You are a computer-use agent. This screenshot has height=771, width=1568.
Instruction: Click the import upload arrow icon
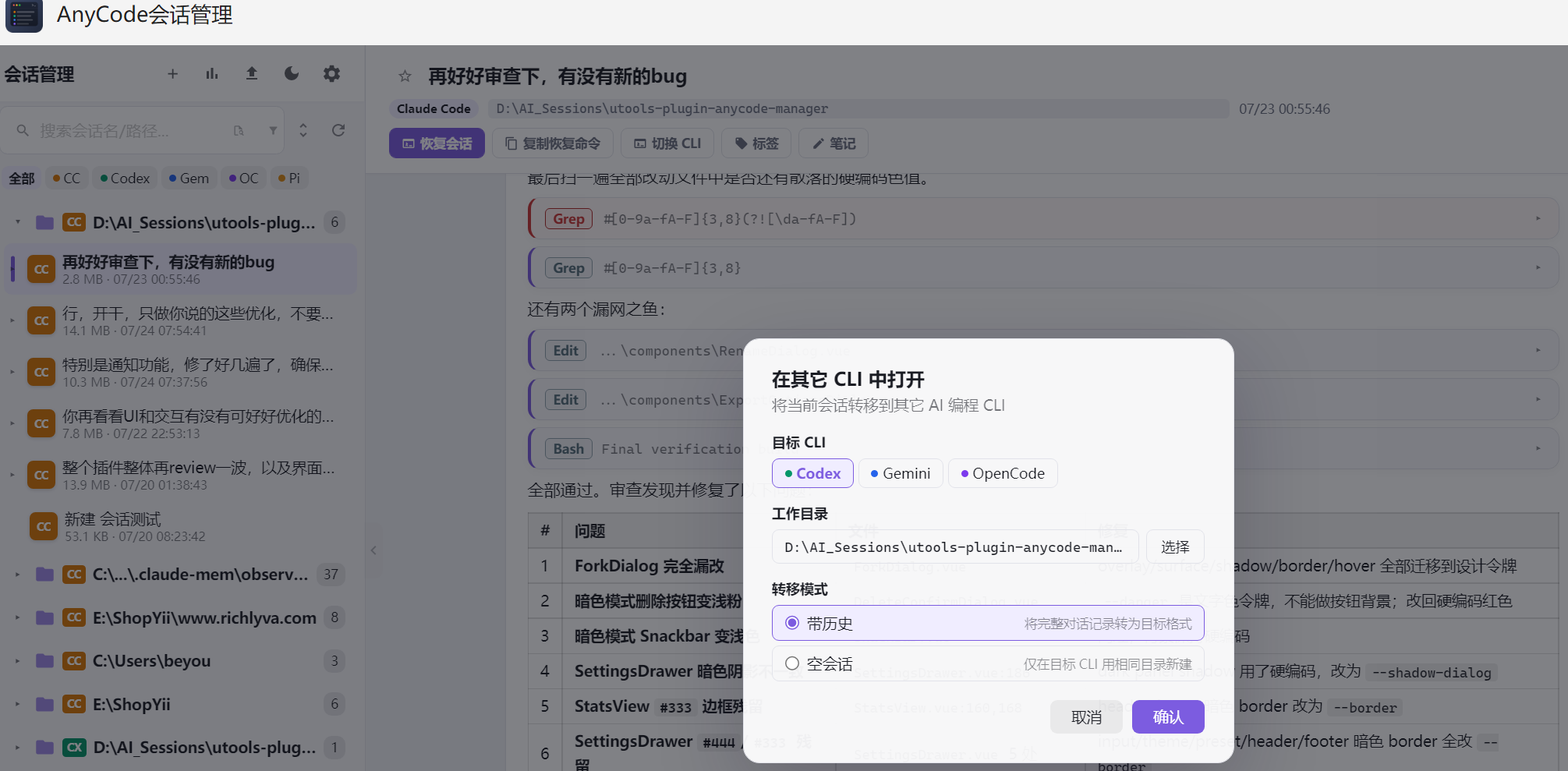point(252,74)
